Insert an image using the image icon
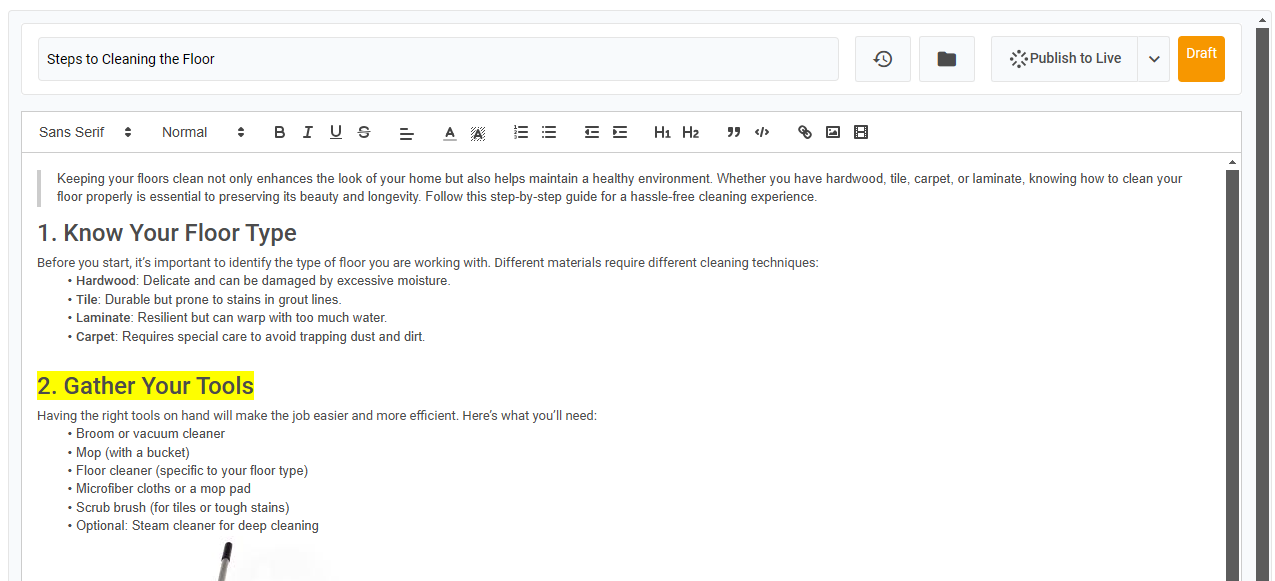Image resolution: width=1275 pixels, height=581 pixels. tap(833, 132)
